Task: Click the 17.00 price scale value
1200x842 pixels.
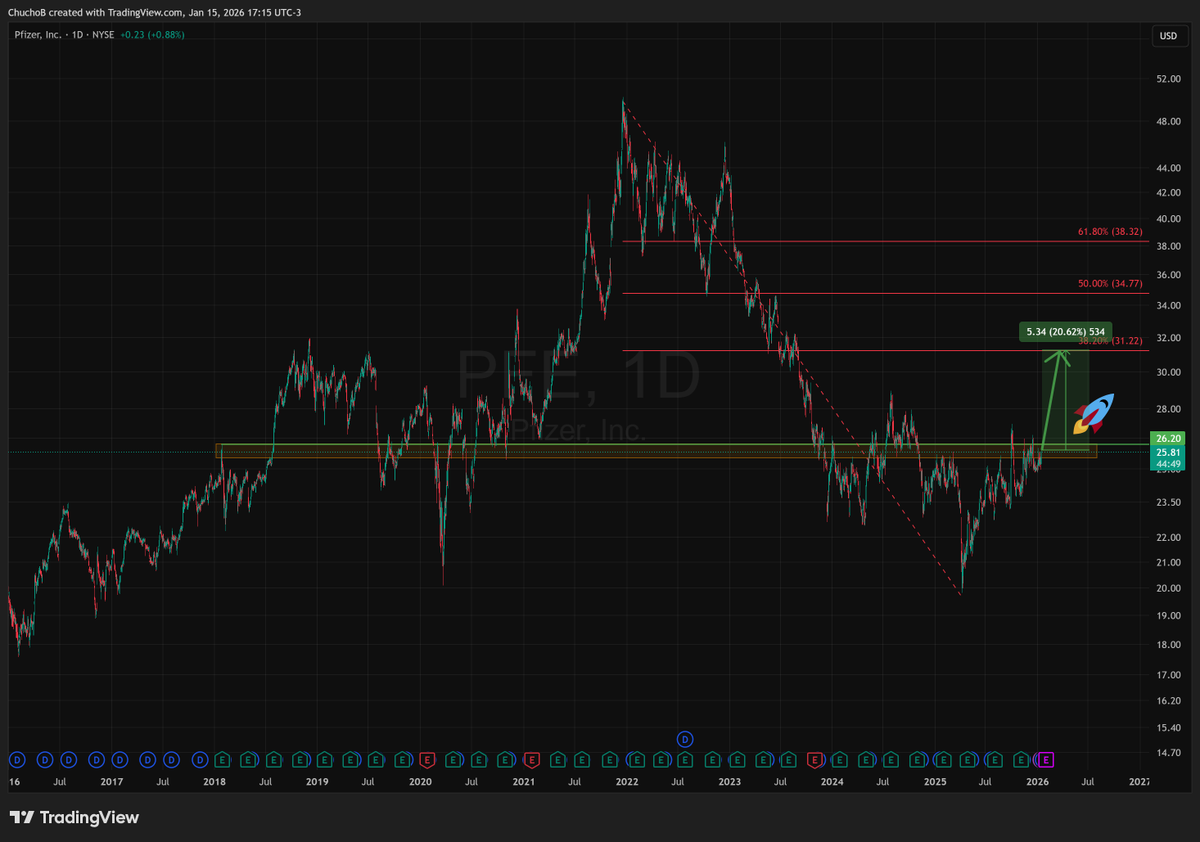Action: coord(1168,675)
